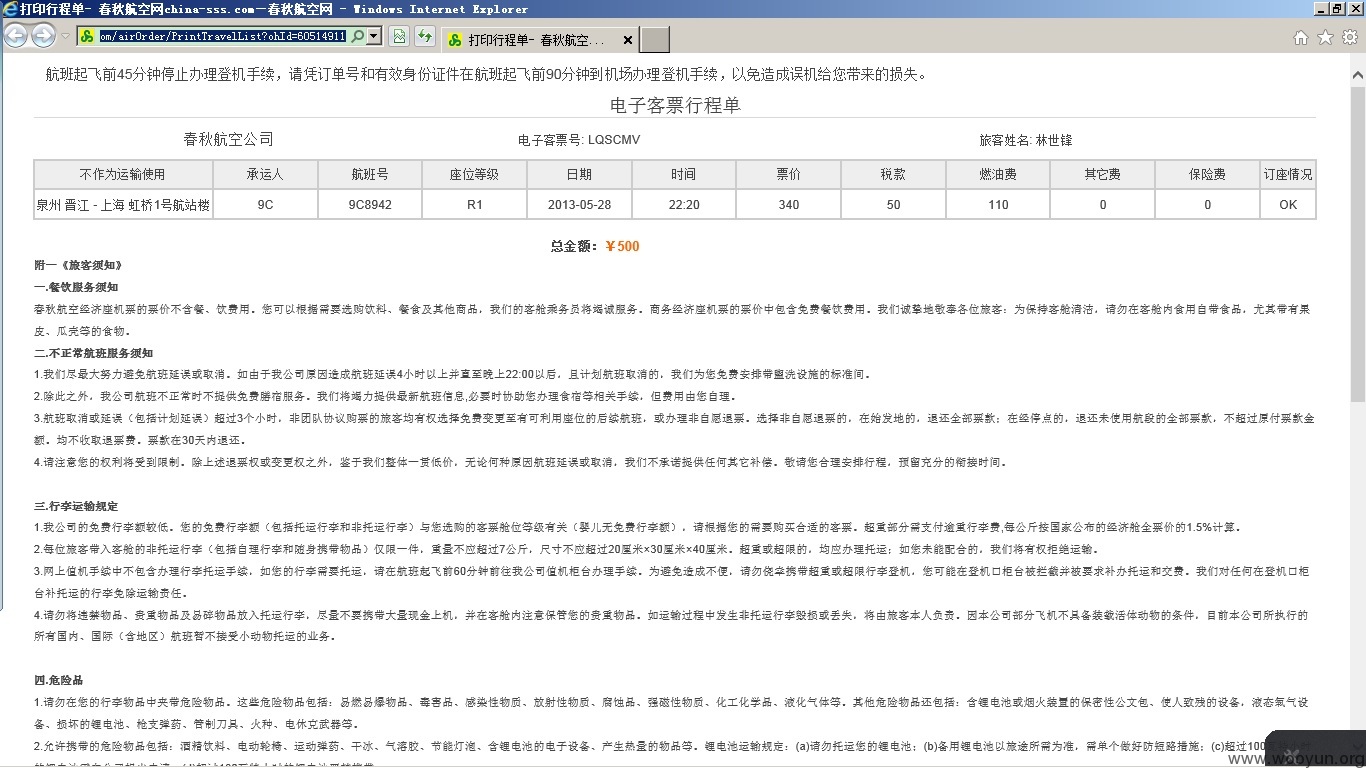Click the 附一《旅客须知》 heading
Screen dimensions: 1366x768
(78, 265)
